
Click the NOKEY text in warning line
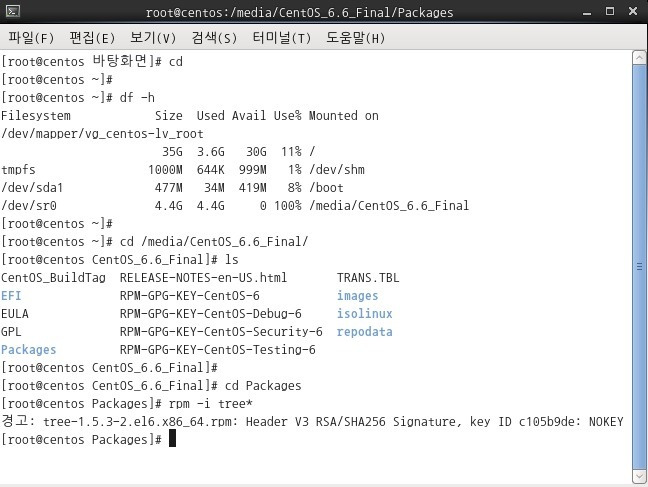point(606,422)
